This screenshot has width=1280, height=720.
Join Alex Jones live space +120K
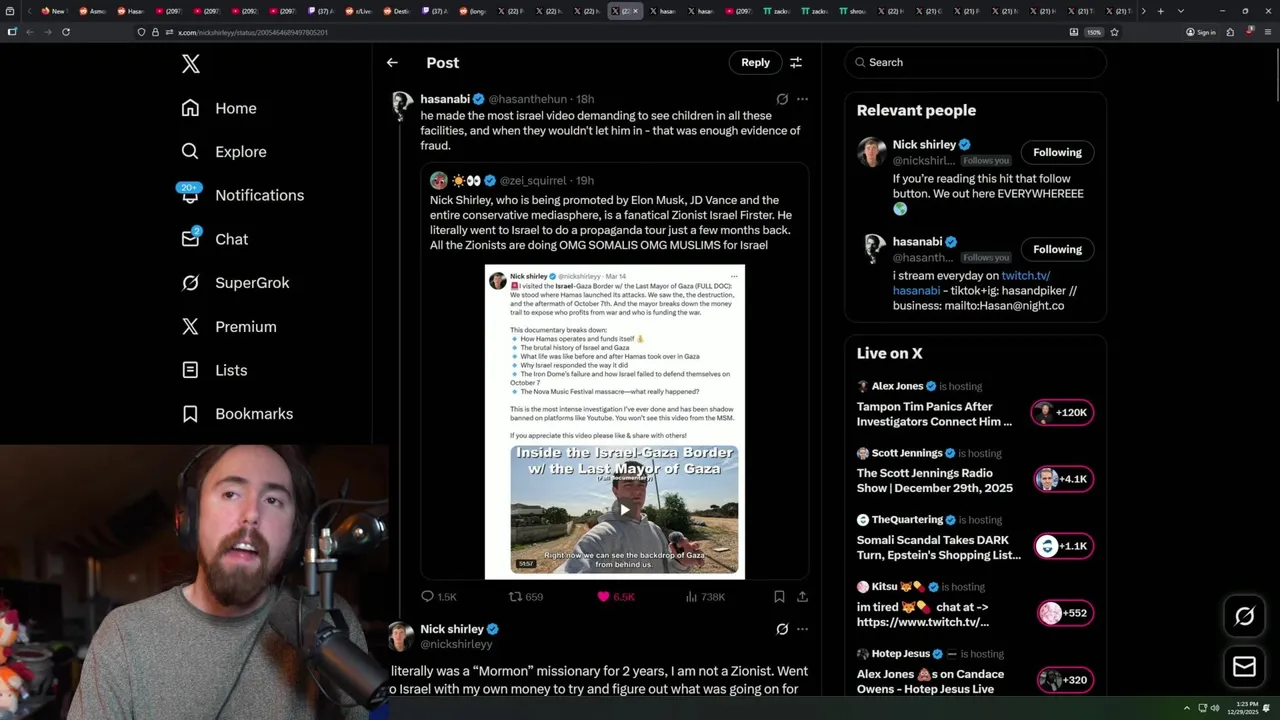click(x=1063, y=413)
